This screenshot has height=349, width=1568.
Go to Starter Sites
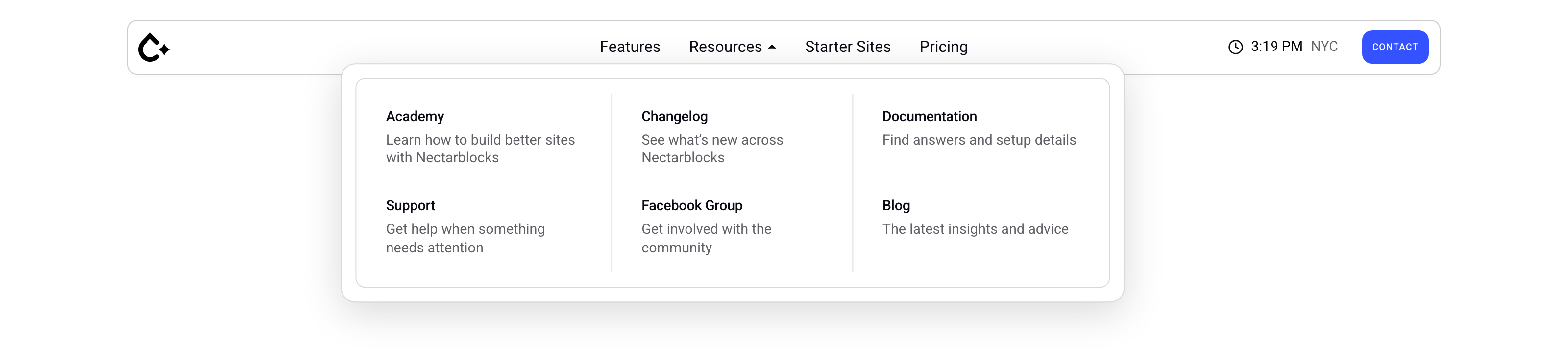click(847, 47)
